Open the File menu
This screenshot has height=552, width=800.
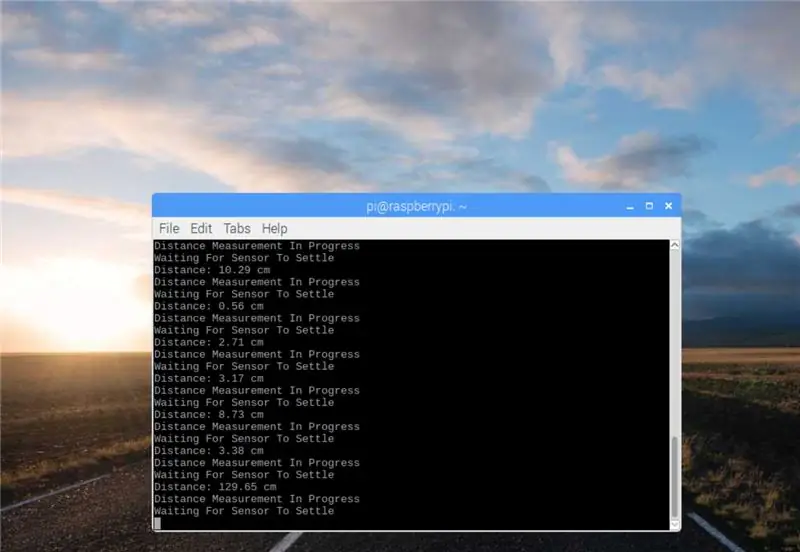[x=169, y=229]
